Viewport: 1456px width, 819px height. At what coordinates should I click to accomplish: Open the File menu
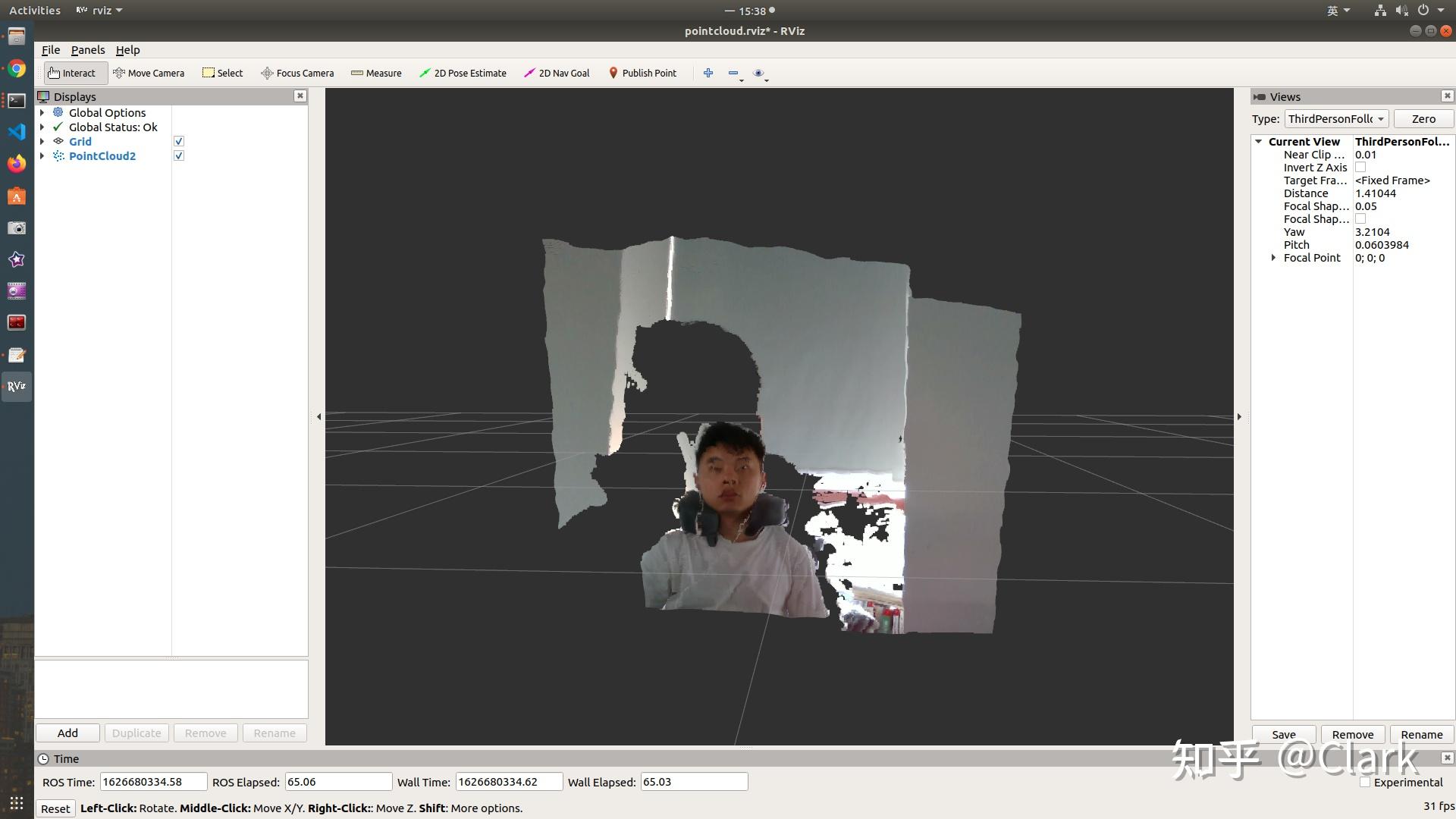click(51, 50)
